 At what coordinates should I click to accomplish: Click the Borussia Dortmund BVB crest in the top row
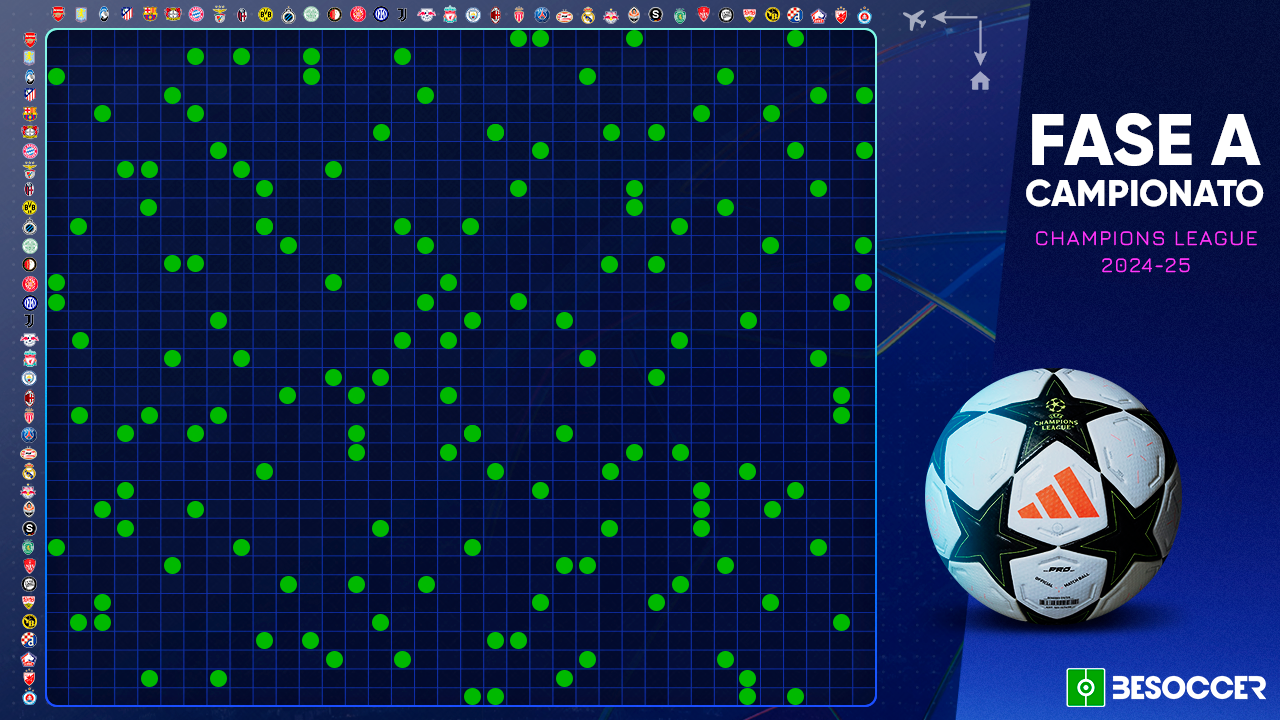265,14
